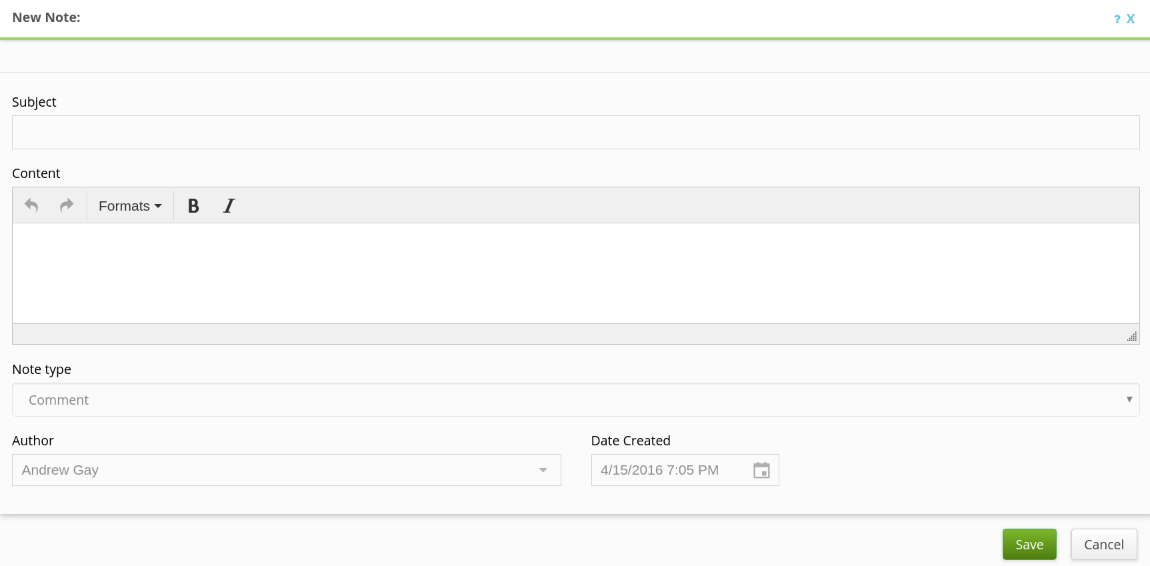Click the undo arrow in editor toolbar
Image resolution: width=1150 pixels, height=566 pixels.
(31, 205)
